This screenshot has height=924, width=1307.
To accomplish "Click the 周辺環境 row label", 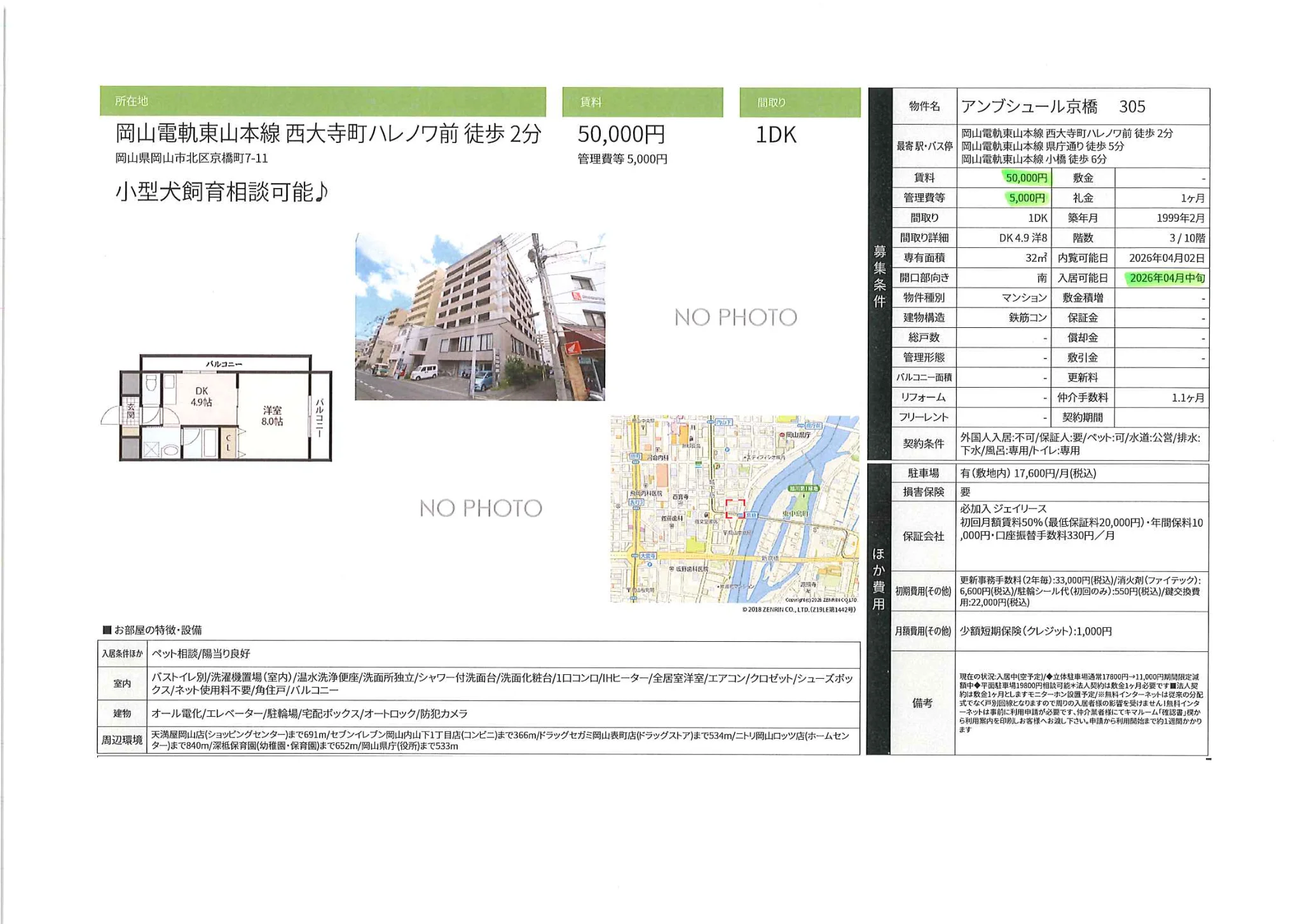I will [x=121, y=740].
